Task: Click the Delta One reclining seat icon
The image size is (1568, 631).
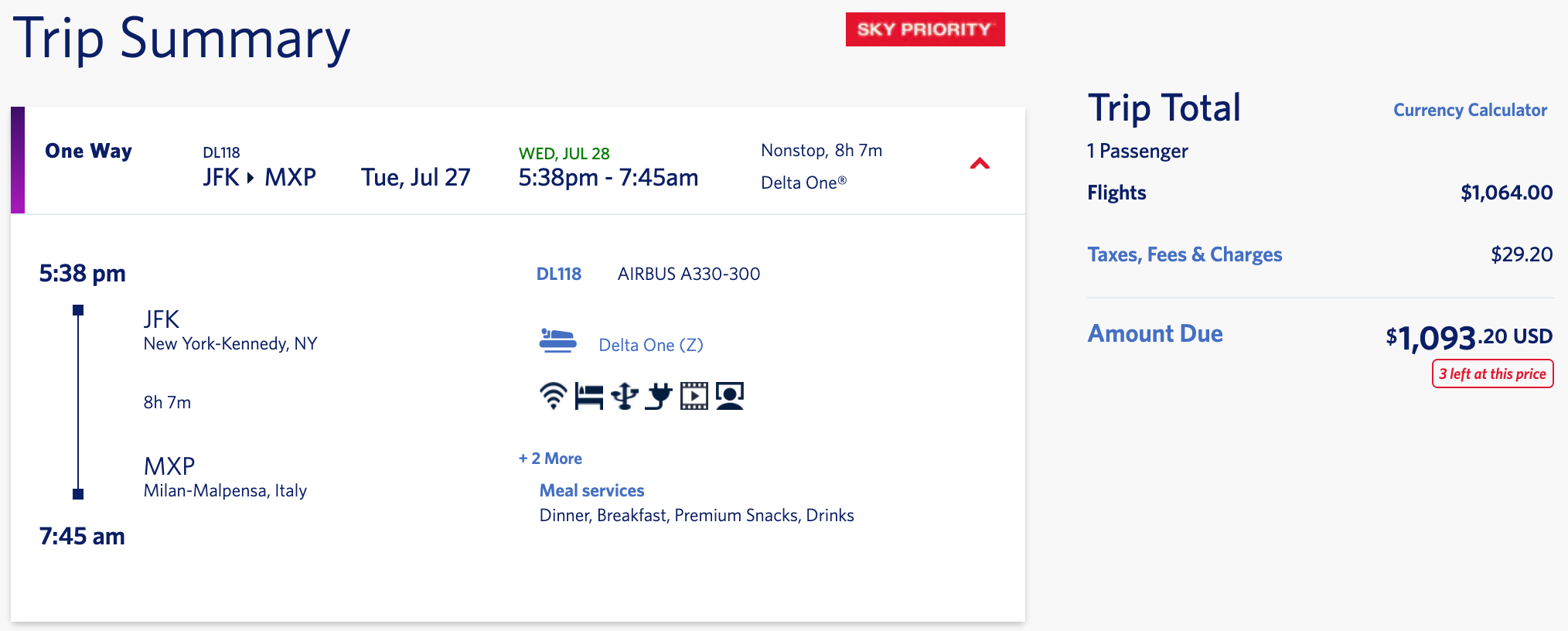Action: 557,341
